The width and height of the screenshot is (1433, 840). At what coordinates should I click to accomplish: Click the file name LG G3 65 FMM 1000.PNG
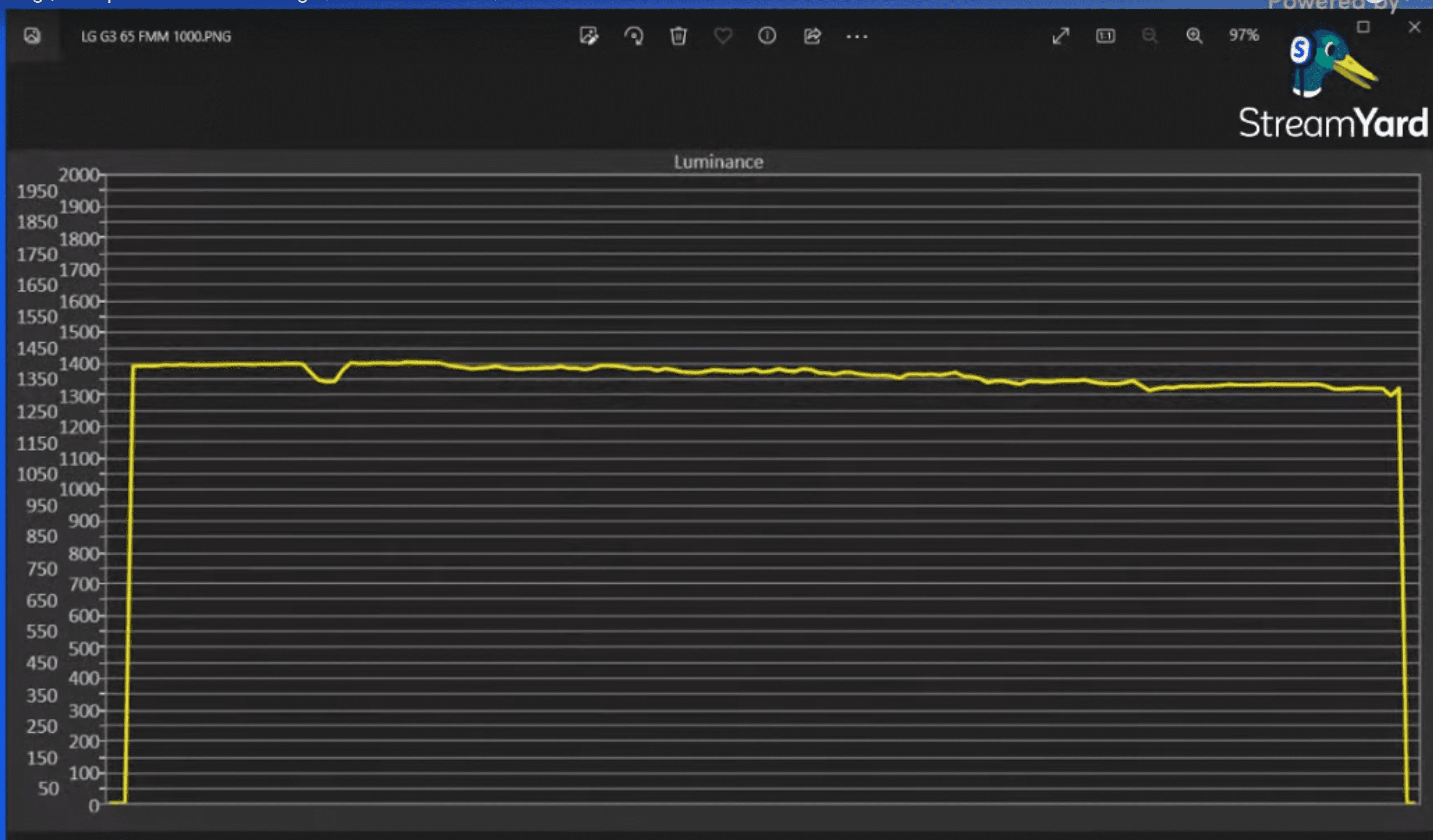pyautogui.click(x=156, y=36)
